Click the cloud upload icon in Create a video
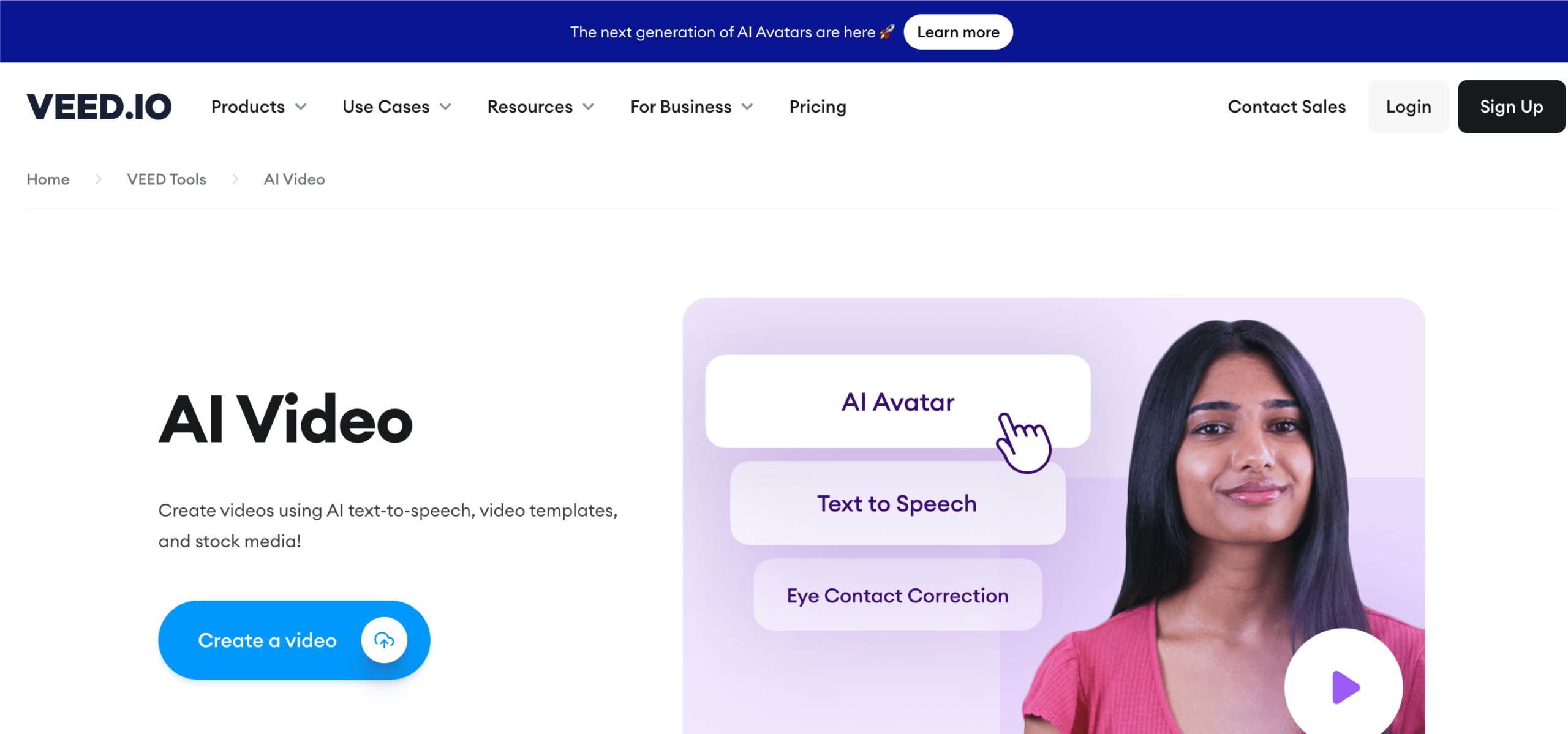 [384, 640]
